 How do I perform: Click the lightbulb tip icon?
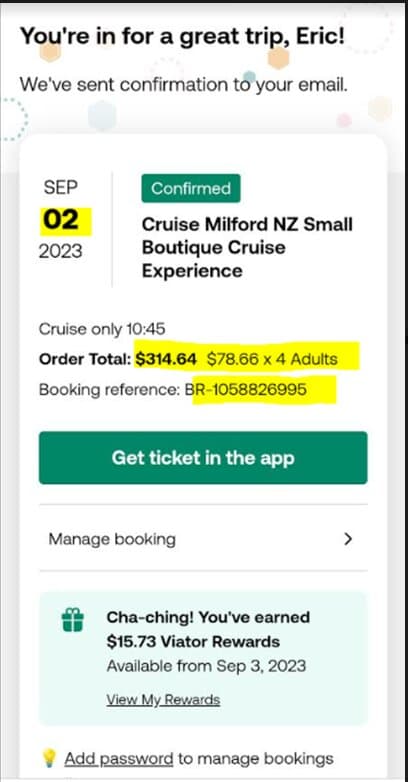click(50, 759)
